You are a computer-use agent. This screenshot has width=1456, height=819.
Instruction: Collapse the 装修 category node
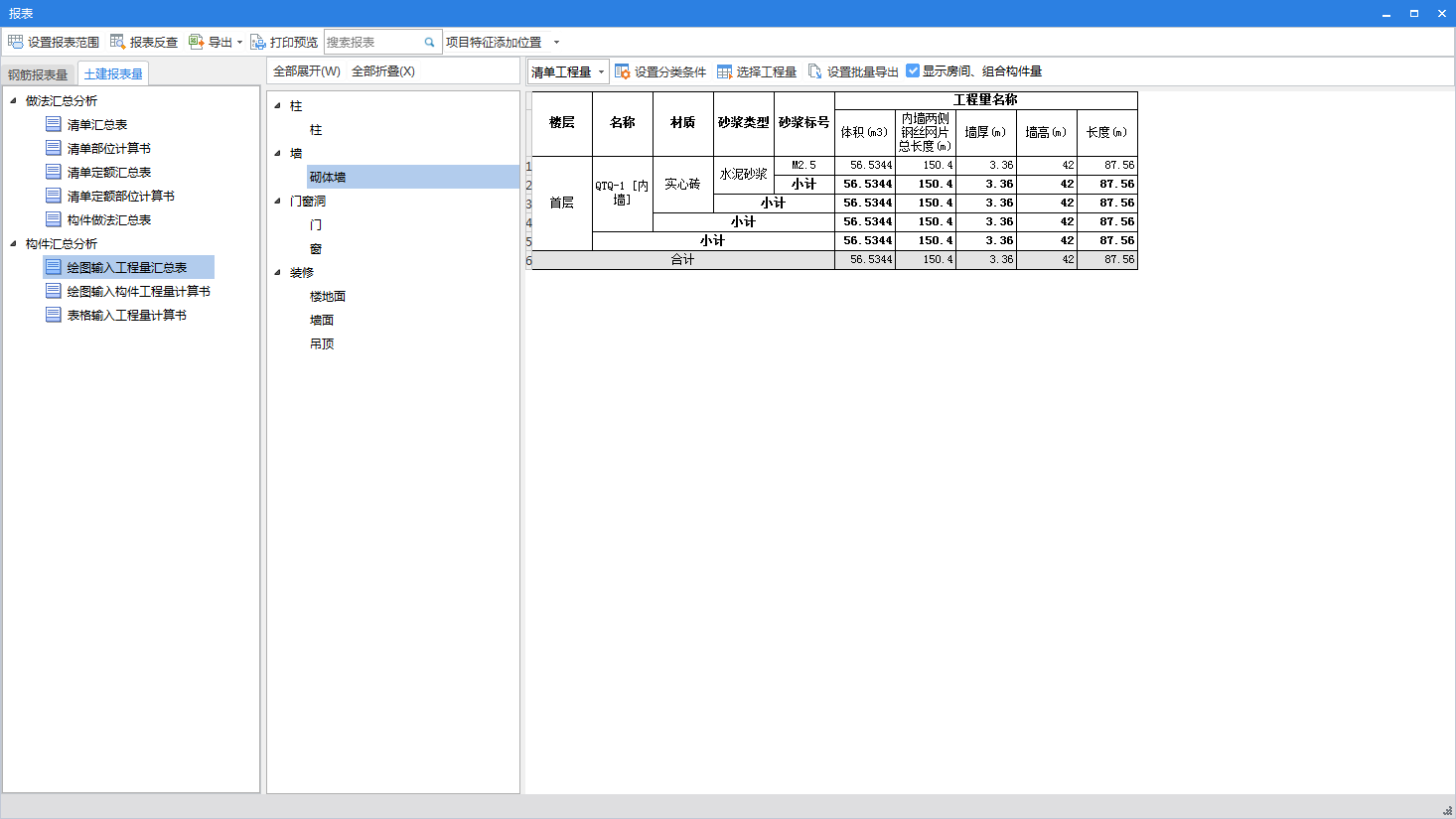[x=277, y=272]
